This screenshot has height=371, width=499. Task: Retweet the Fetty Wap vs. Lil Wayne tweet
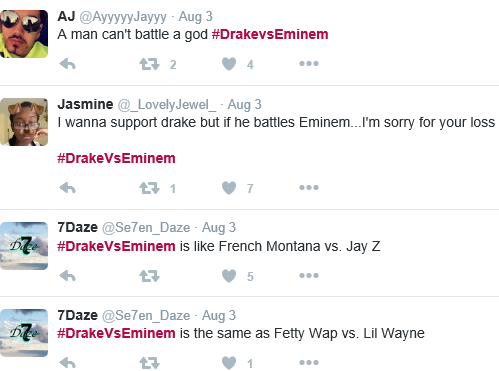coord(149,363)
